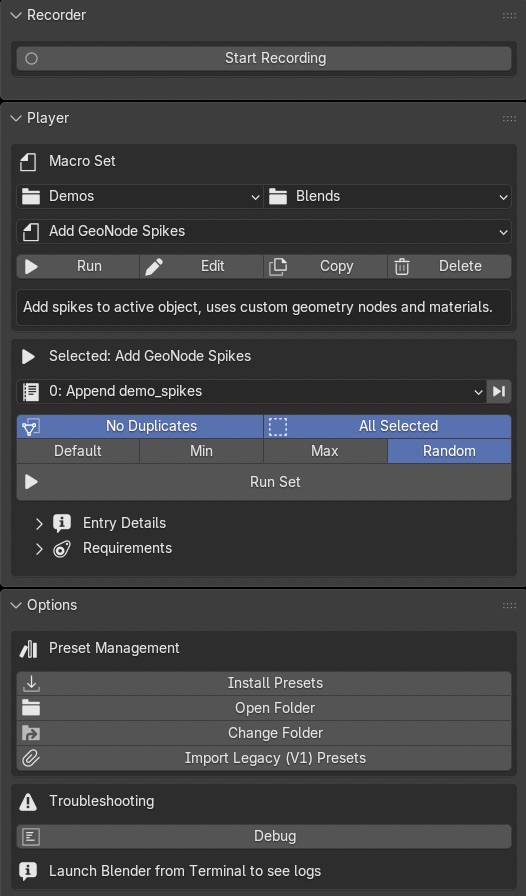This screenshot has width=526, height=896.
Task: Click the Edit button
Action: 201,266
